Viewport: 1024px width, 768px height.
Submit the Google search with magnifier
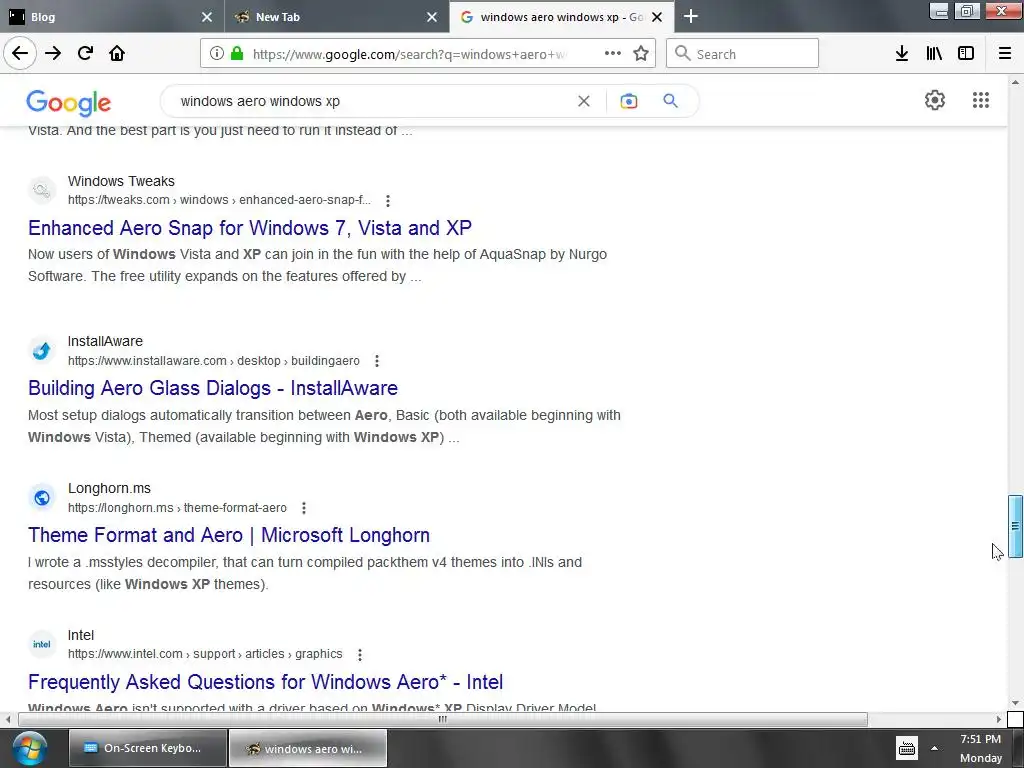(671, 101)
